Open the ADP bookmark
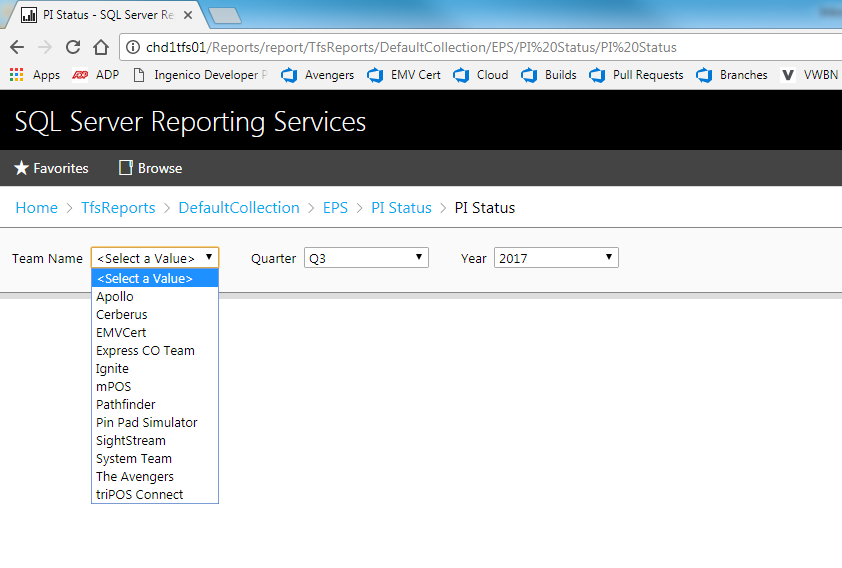 [x=96, y=75]
